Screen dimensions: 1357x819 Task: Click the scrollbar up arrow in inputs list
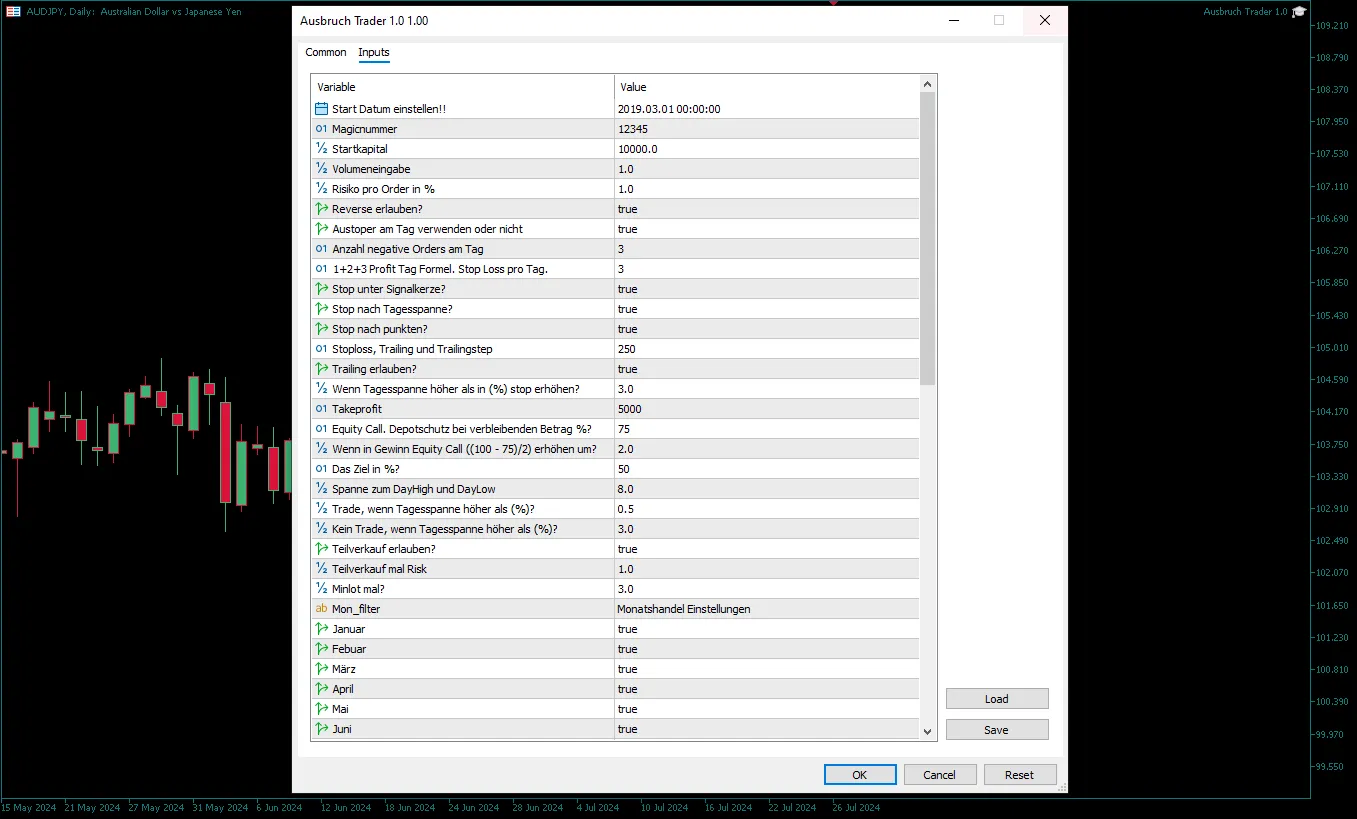[928, 85]
